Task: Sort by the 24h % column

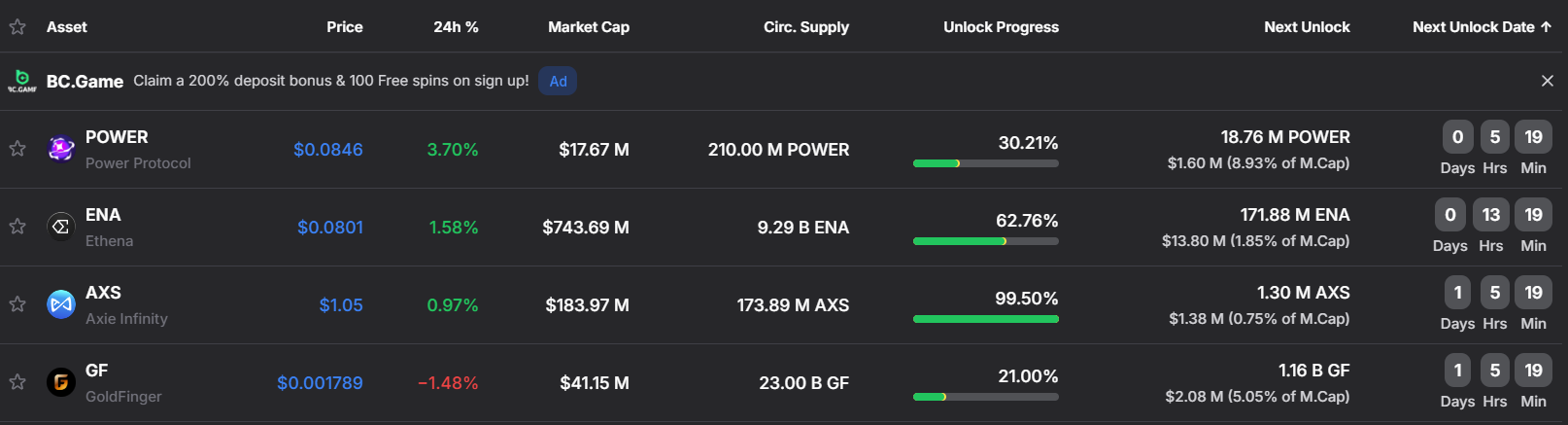Action: click(456, 27)
